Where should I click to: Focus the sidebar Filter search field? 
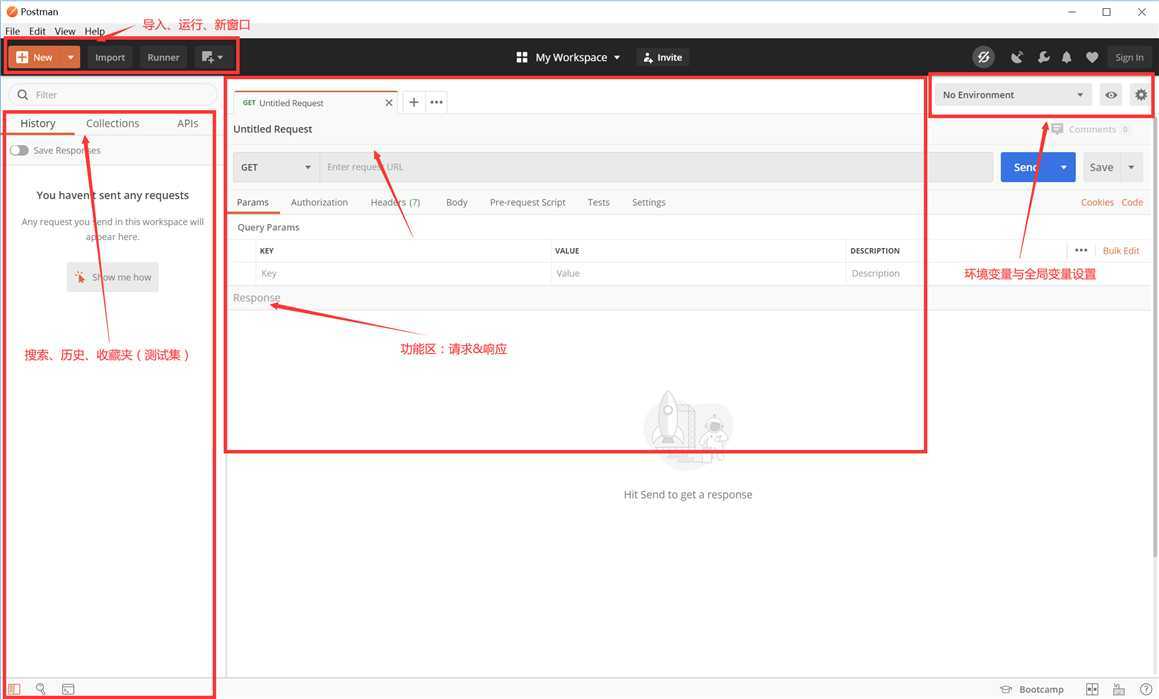pos(112,95)
